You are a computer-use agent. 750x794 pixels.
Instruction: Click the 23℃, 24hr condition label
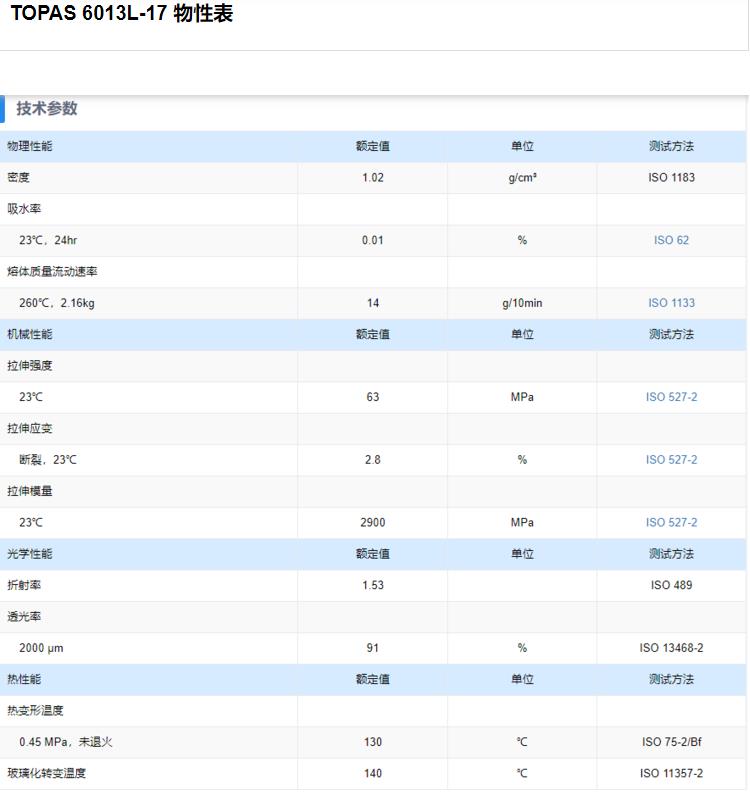48,240
